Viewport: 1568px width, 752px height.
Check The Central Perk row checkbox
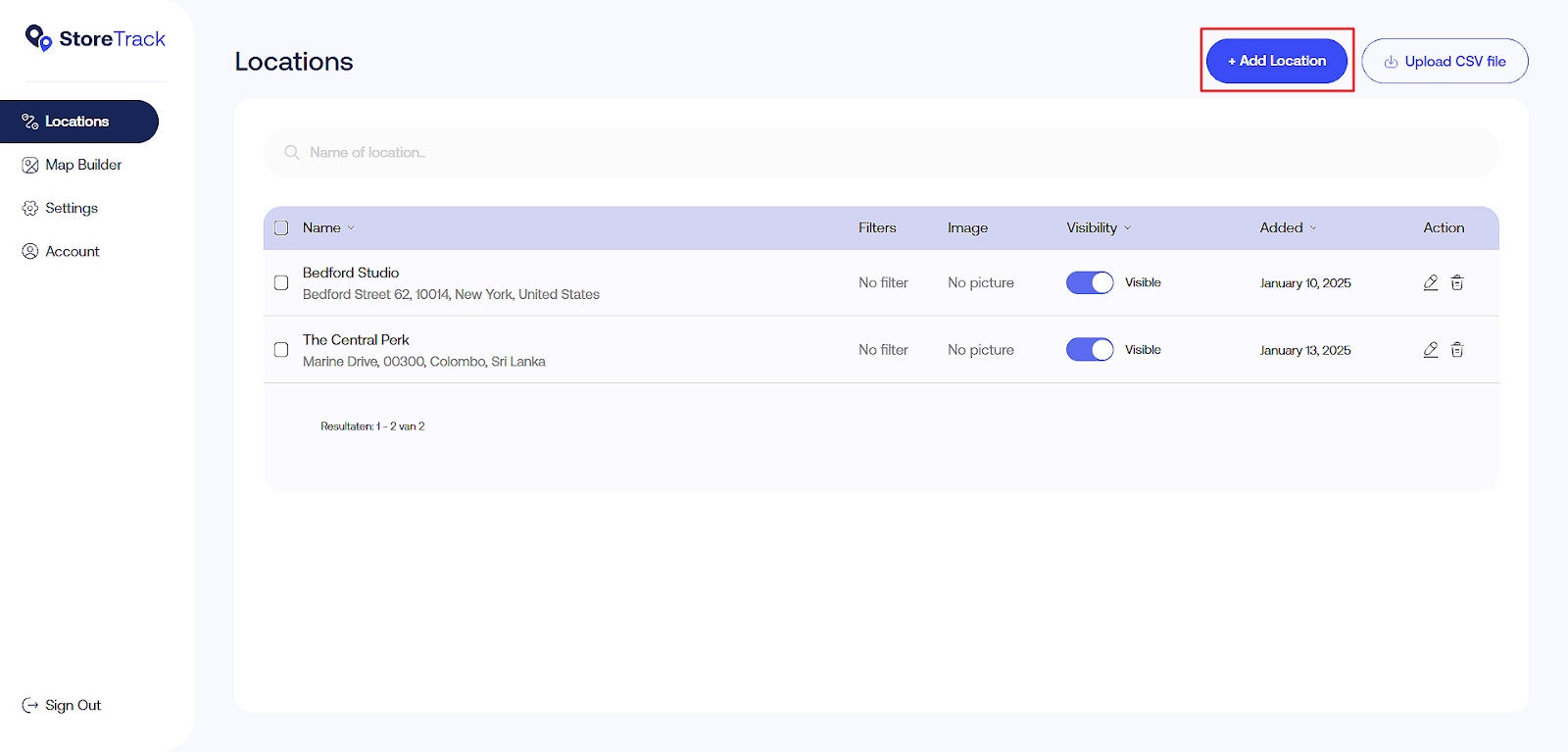pyautogui.click(x=281, y=350)
